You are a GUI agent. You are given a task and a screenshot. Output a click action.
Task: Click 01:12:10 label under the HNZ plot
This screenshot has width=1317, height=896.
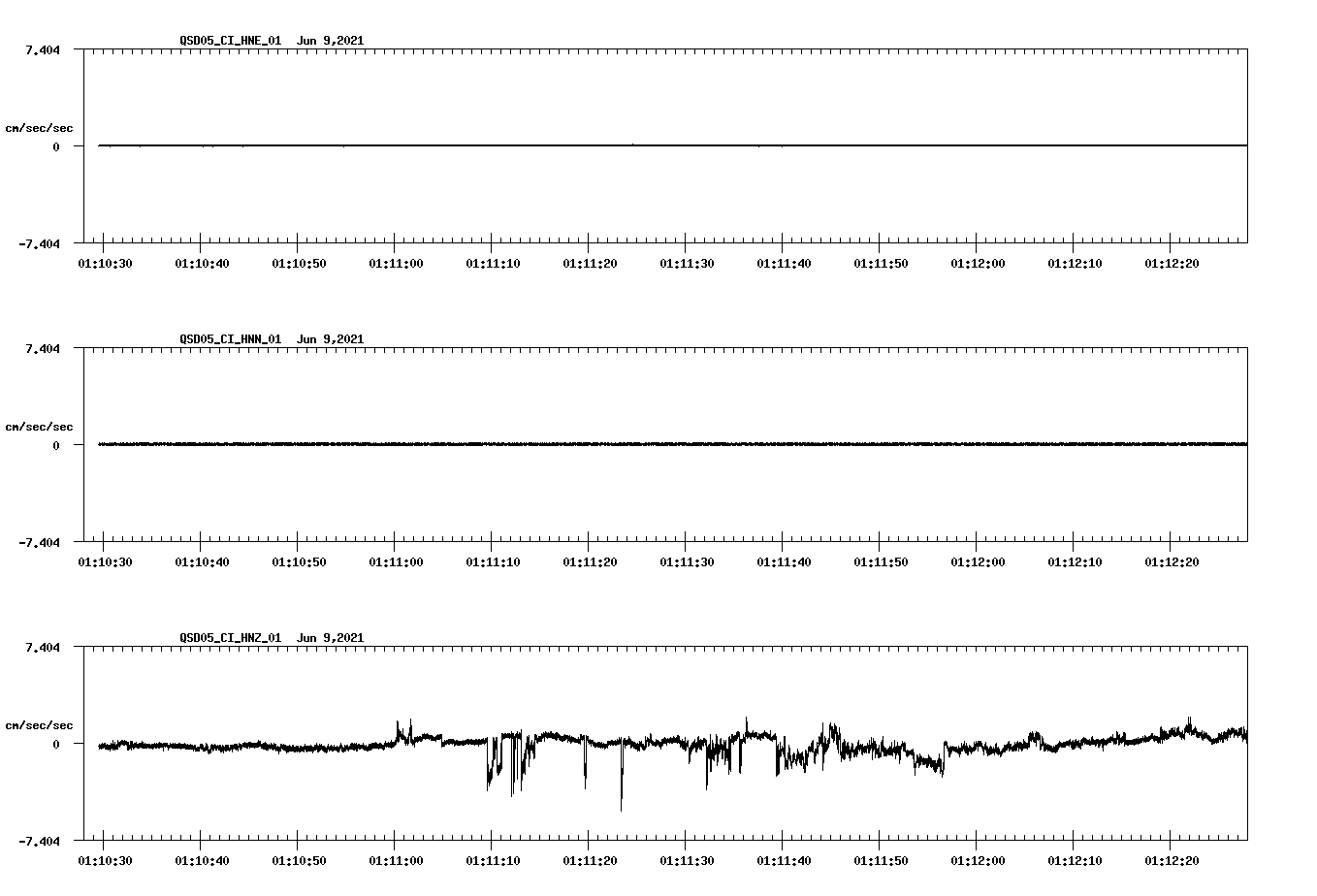[x=1075, y=861]
